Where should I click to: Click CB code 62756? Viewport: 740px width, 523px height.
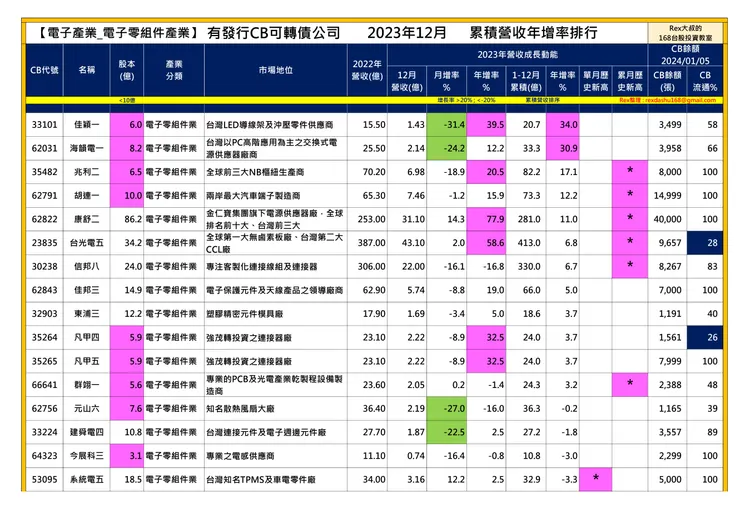[x=44, y=408]
